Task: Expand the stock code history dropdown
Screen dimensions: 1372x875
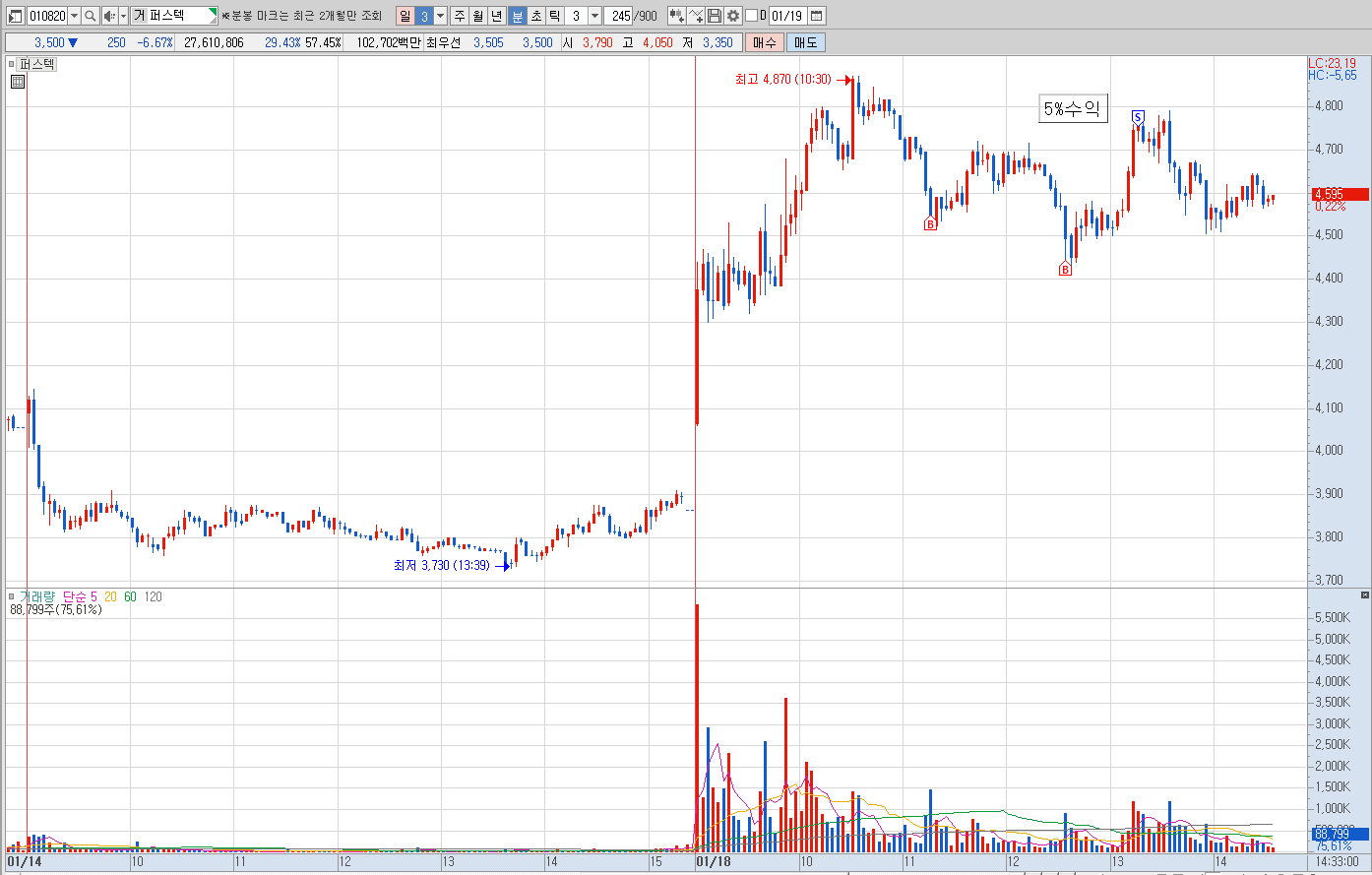Action: point(74,16)
